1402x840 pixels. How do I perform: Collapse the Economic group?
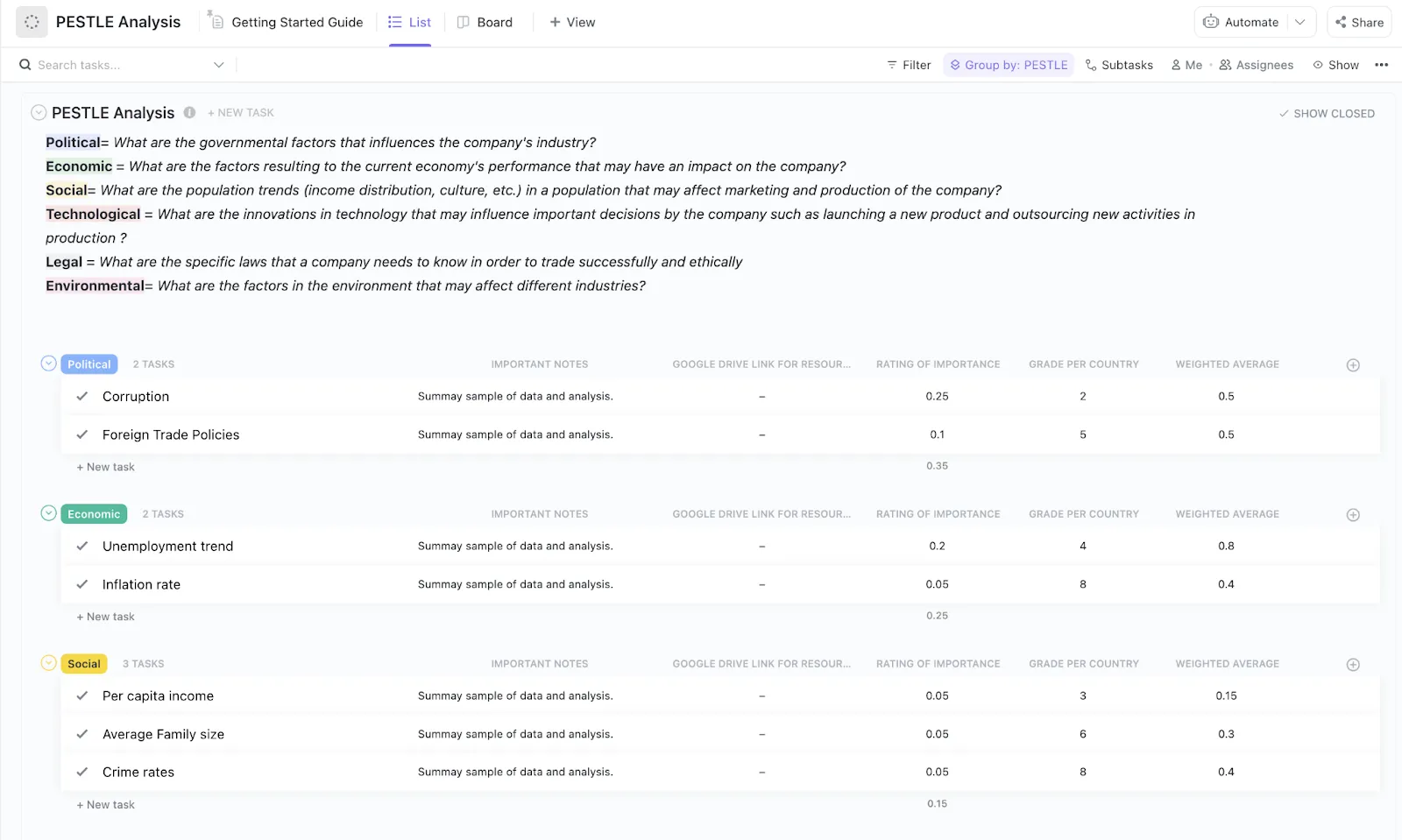pos(49,512)
